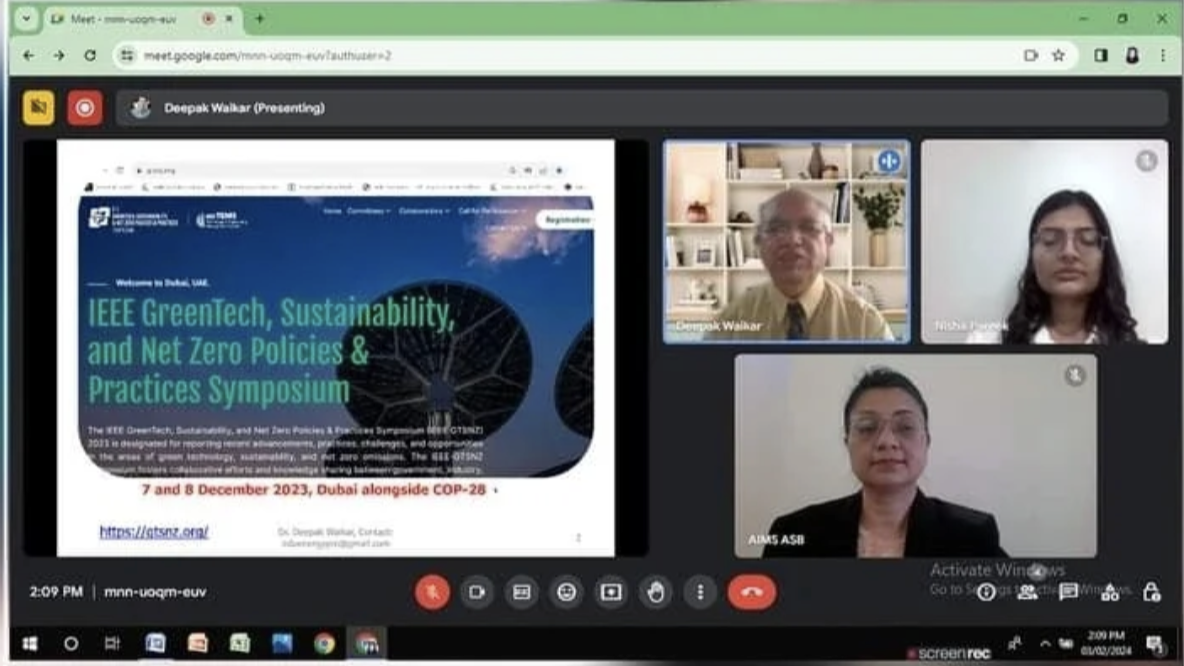Image resolution: width=1184 pixels, height=666 pixels.
Task: Raise your hand in the meeting
Action: tap(655, 593)
